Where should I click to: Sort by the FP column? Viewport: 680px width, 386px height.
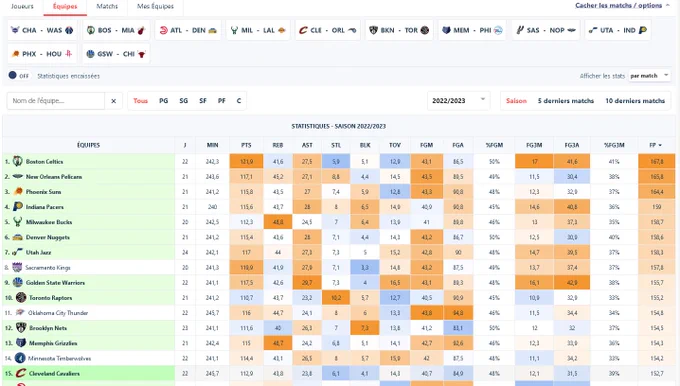[656, 145]
